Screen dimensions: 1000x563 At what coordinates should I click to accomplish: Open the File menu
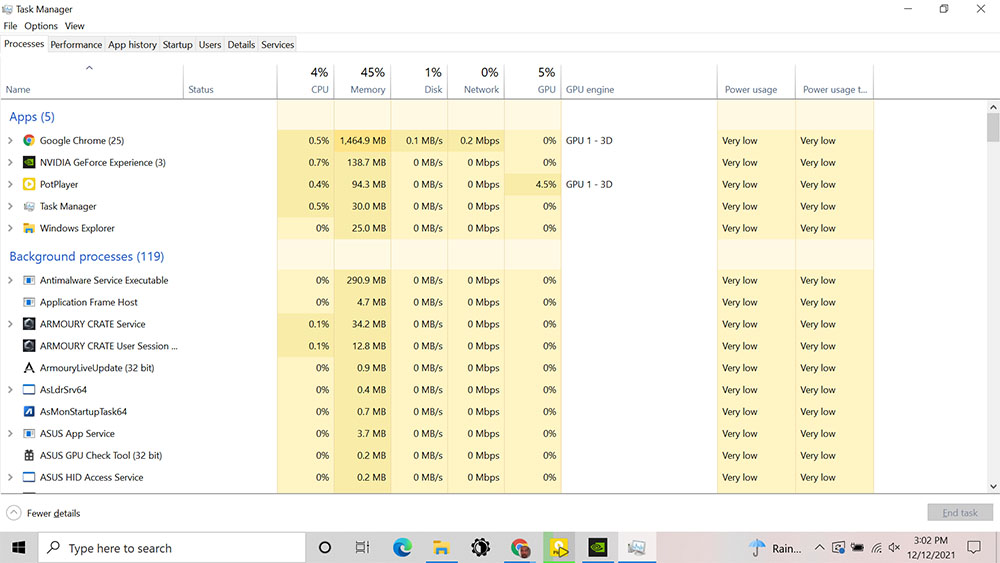click(x=10, y=26)
